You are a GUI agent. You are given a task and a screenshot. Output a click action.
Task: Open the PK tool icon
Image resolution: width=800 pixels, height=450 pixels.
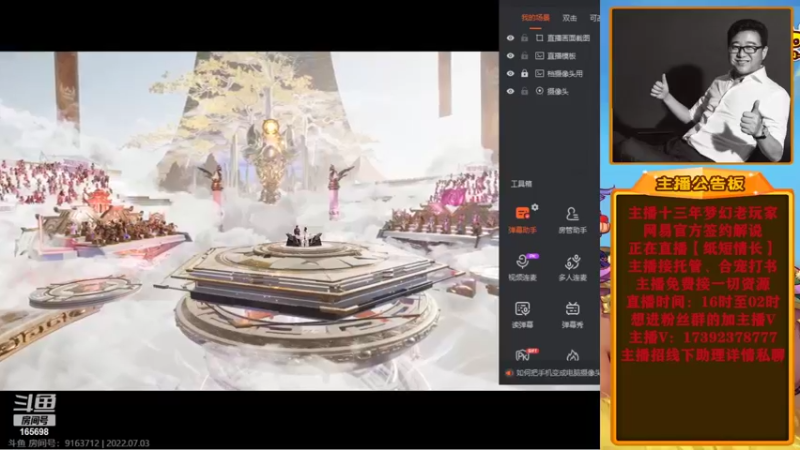point(523,354)
